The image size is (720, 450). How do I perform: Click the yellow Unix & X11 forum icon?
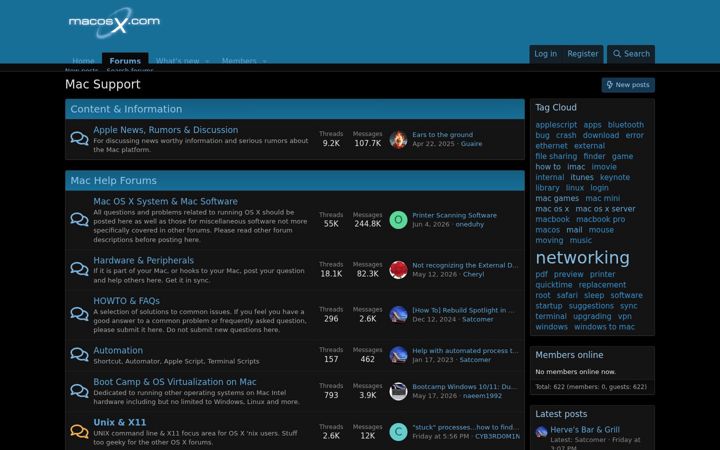click(79, 431)
